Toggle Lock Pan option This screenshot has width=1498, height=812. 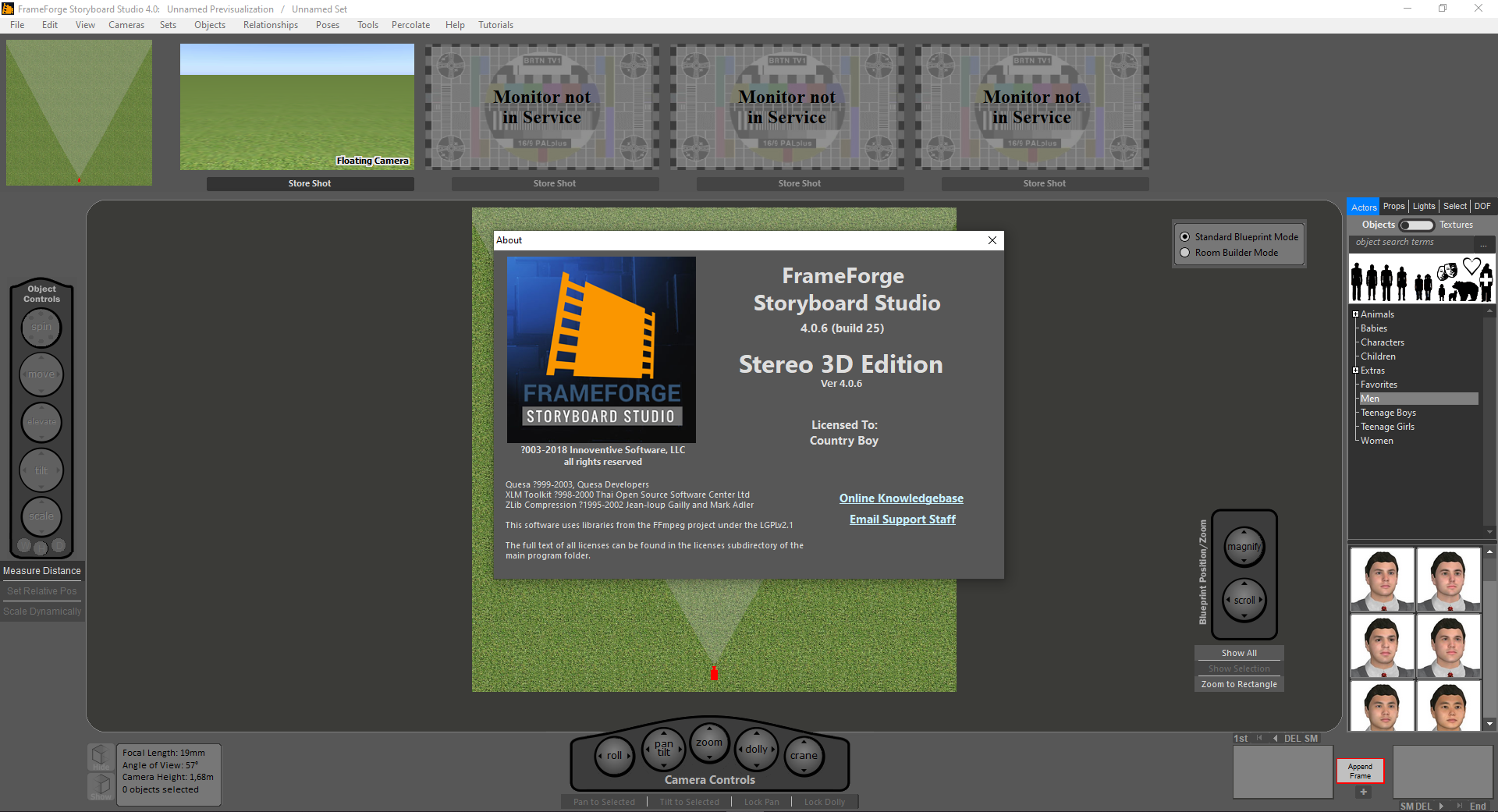tap(761, 802)
